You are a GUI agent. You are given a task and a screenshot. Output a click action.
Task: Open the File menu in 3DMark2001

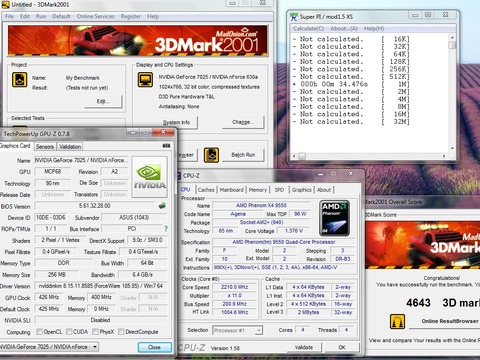9,16
